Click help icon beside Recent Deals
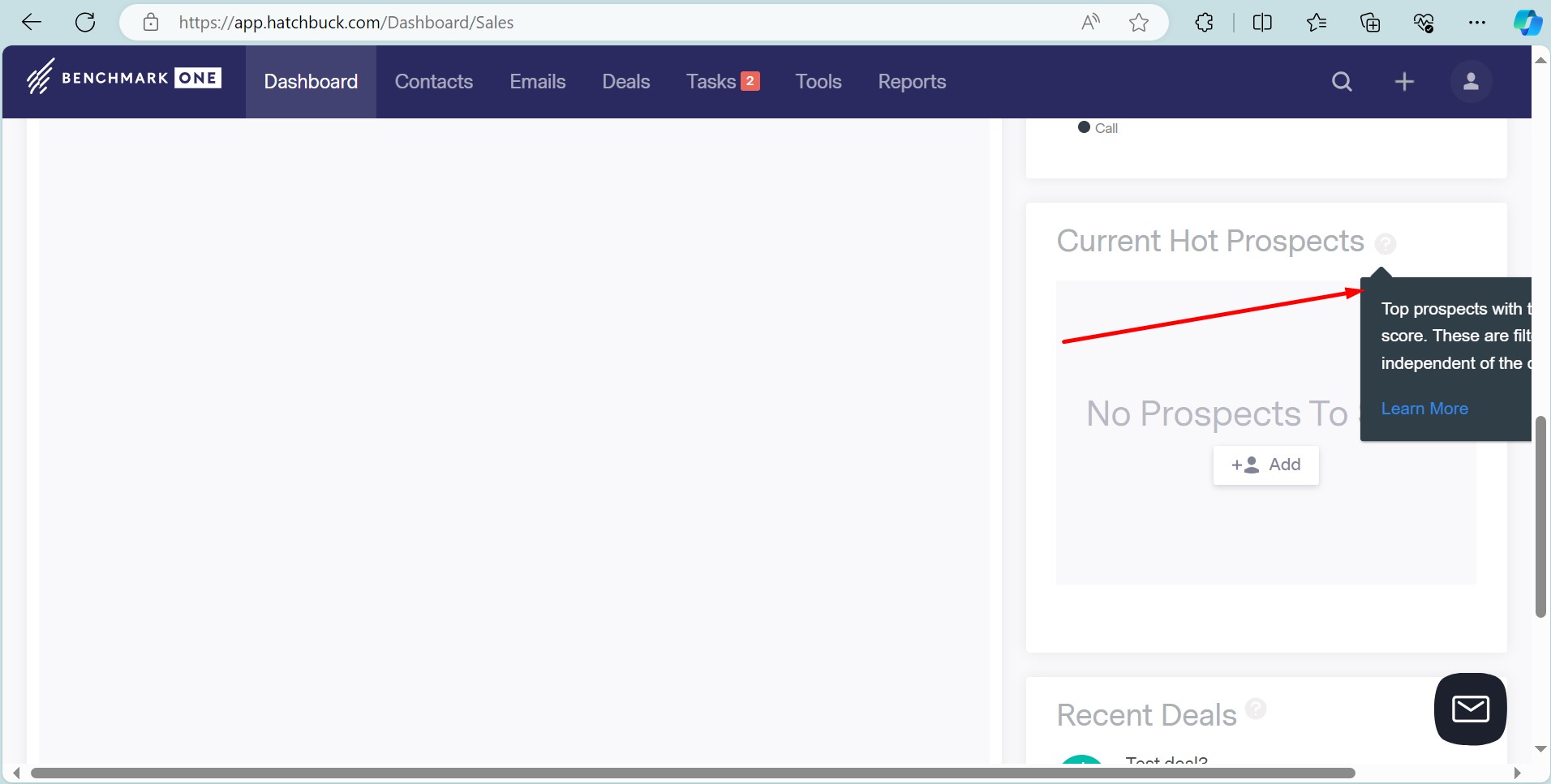This screenshot has width=1551, height=784. 1256,709
